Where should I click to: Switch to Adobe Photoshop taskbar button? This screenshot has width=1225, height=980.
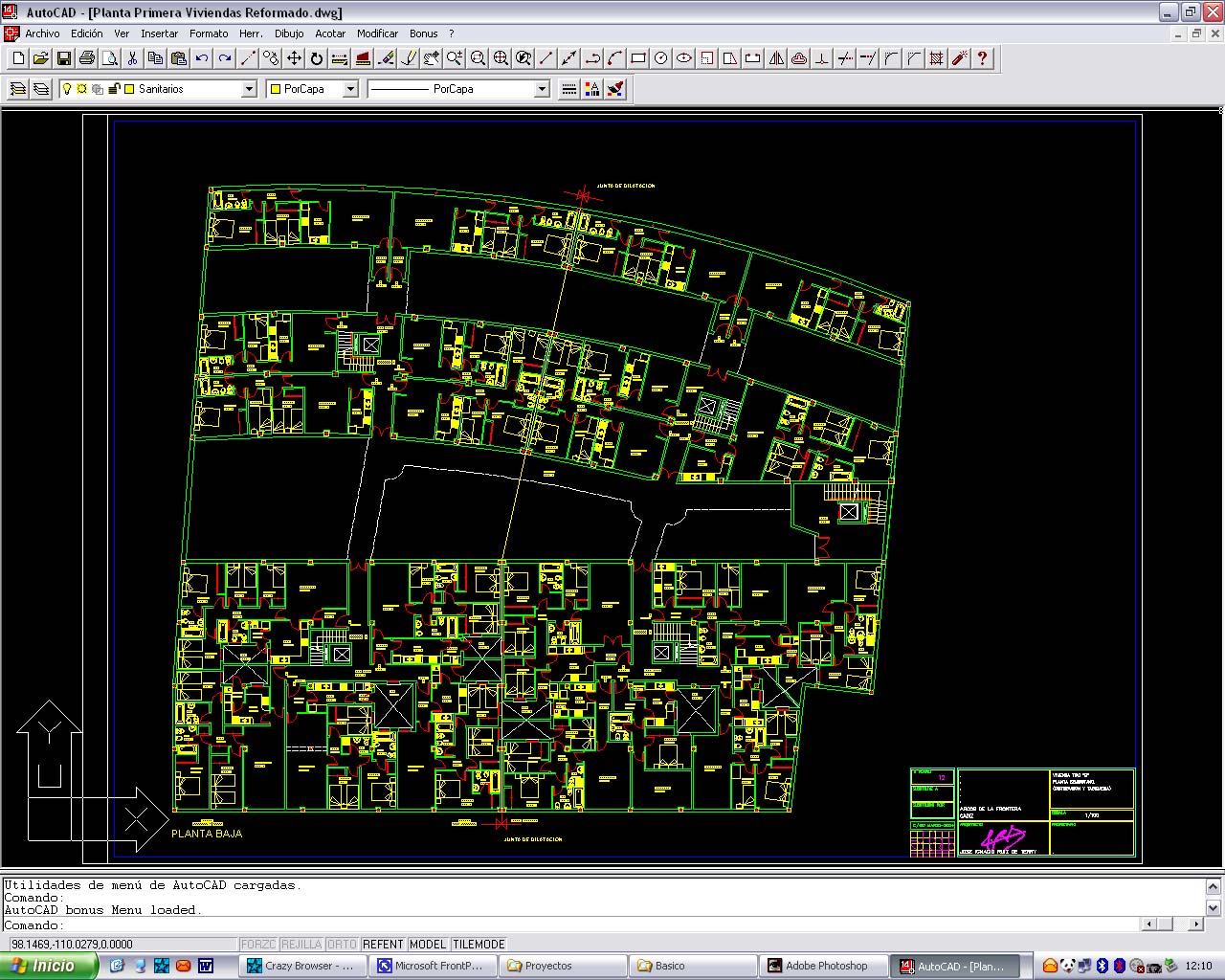click(823, 966)
